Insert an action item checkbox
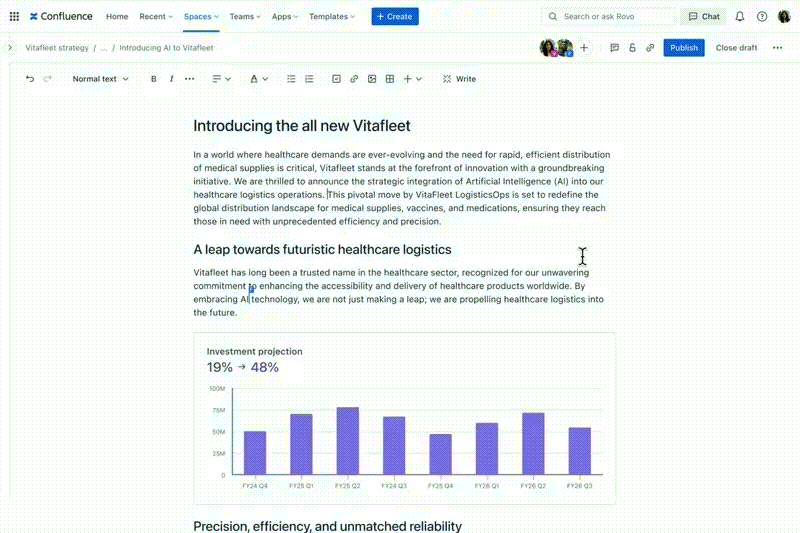The image size is (800, 533). 336,79
